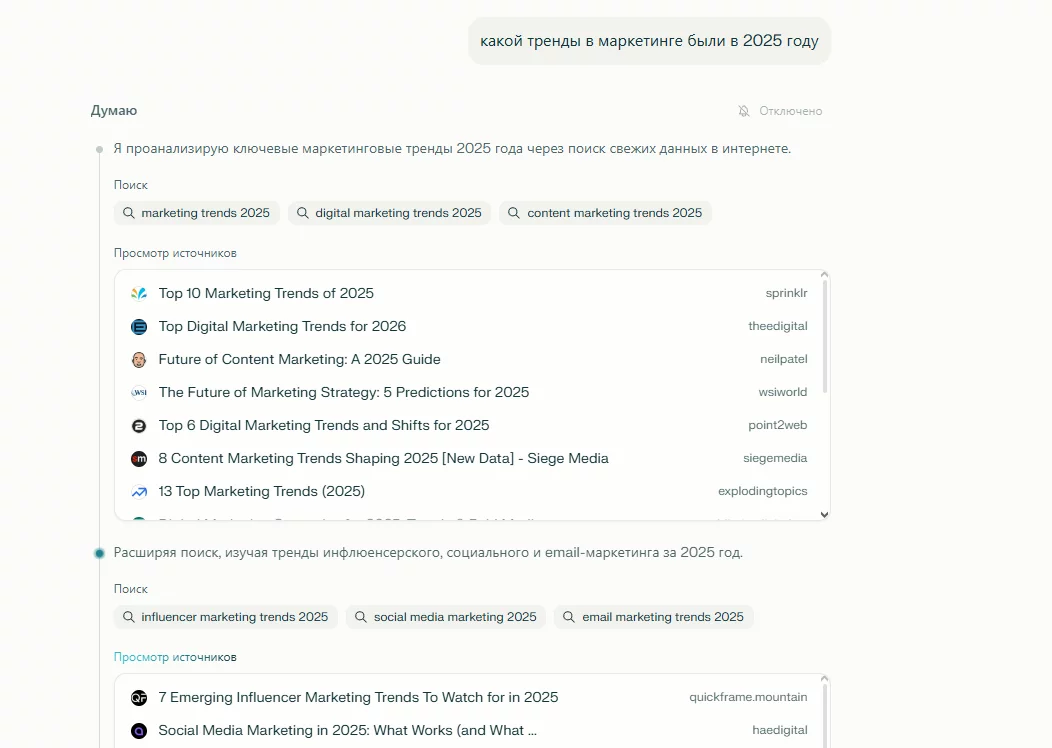Screen dimensions: 1052x748
Task: Click the theedigital favicon icon
Action: click(139, 327)
